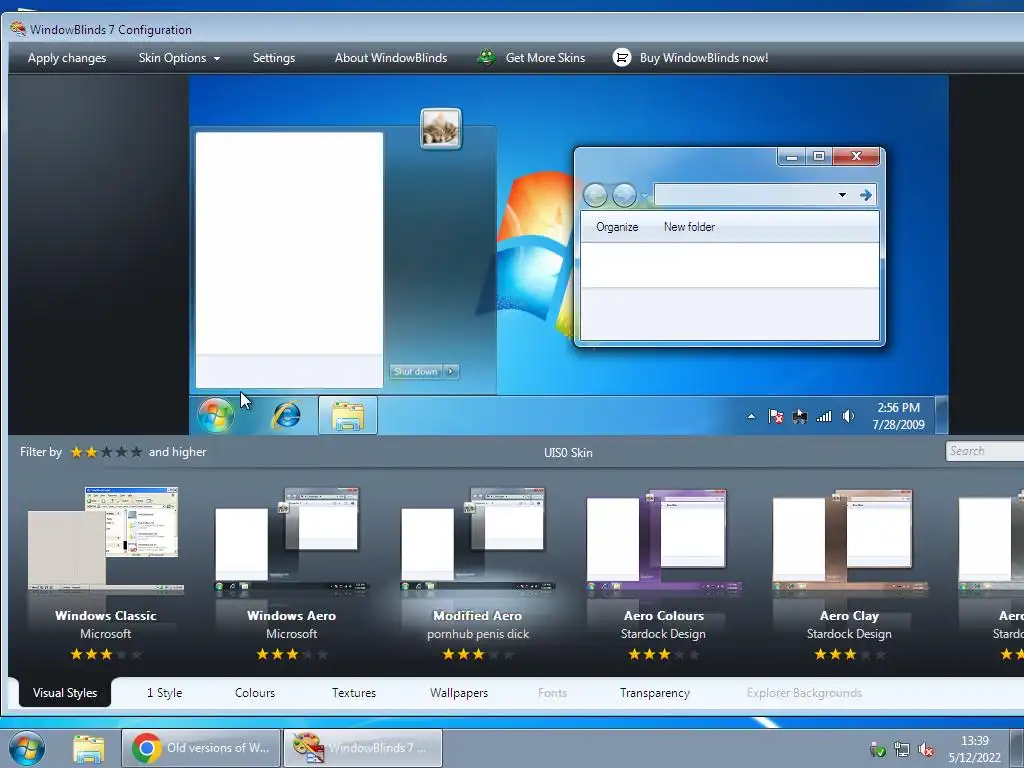Switch to the Transparency tab
This screenshot has width=1024, height=768.
(654, 693)
